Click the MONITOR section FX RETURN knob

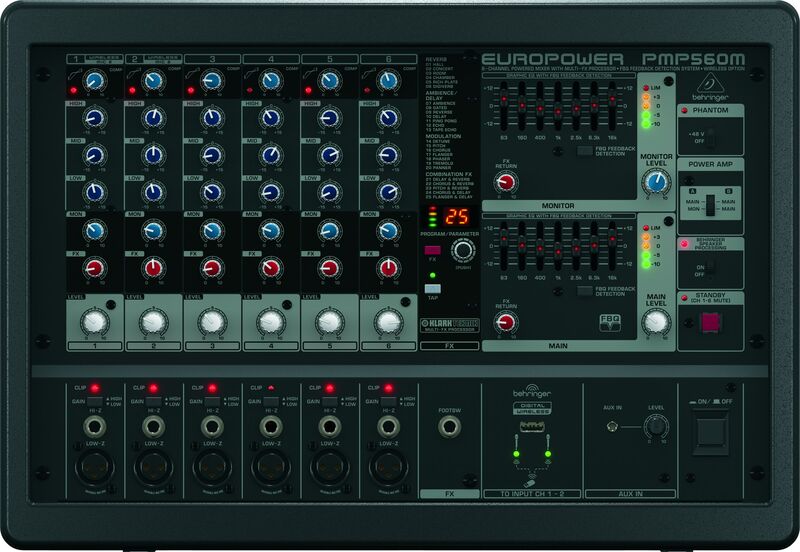(506, 182)
